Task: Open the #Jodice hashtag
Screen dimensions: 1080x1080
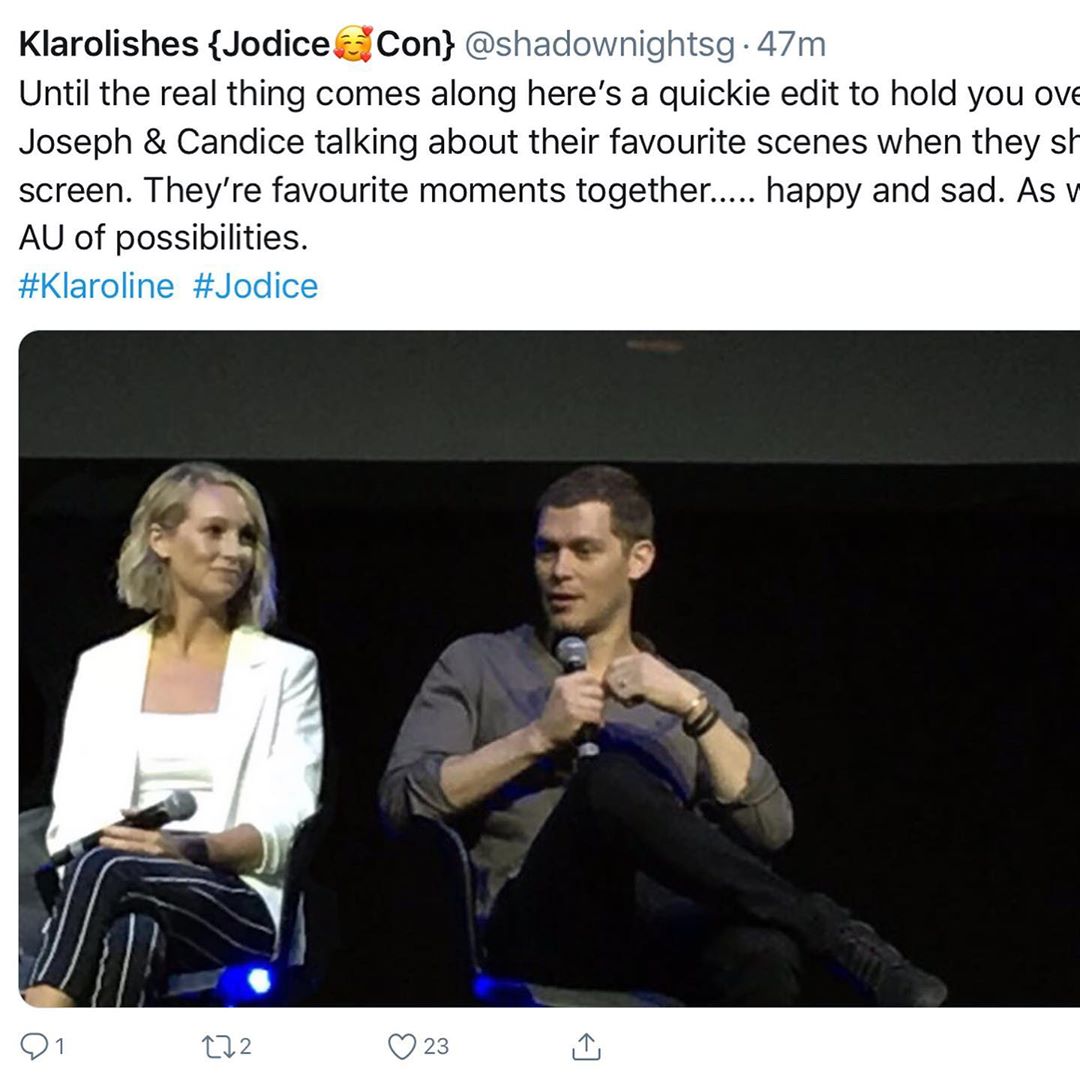Action: 256,286
